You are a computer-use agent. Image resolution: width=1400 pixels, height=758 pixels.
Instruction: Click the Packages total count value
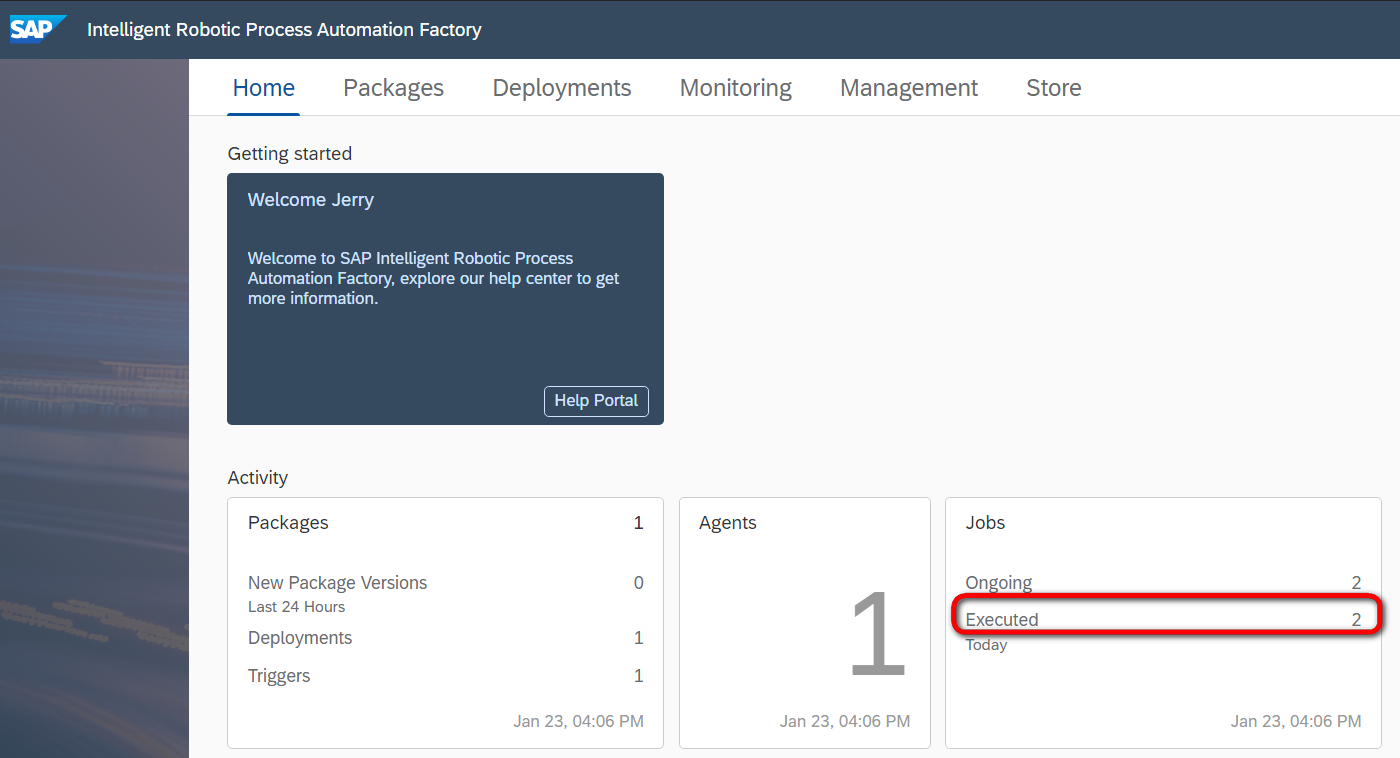639,523
